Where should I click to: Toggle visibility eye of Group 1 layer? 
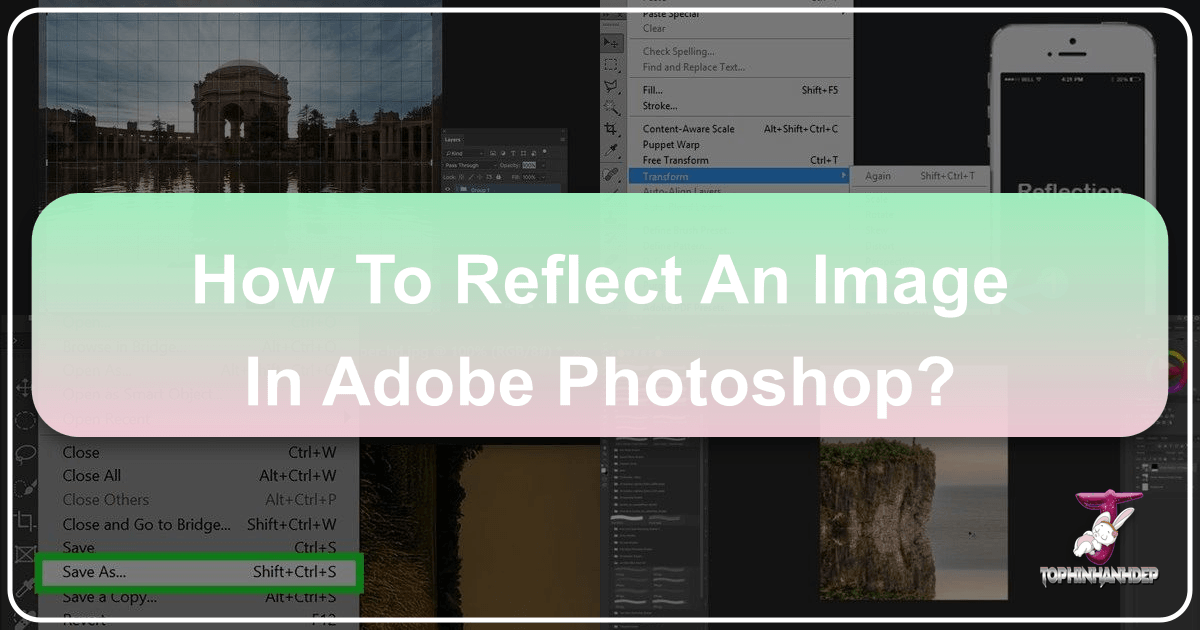[449, 188]
